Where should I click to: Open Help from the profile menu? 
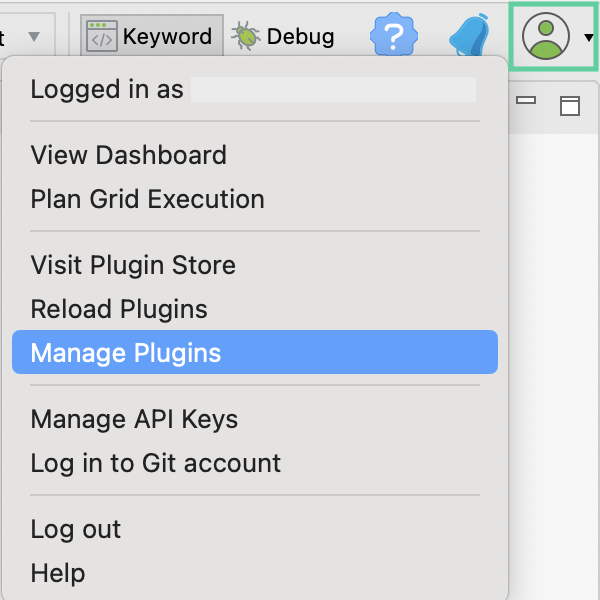coord(58,573)
